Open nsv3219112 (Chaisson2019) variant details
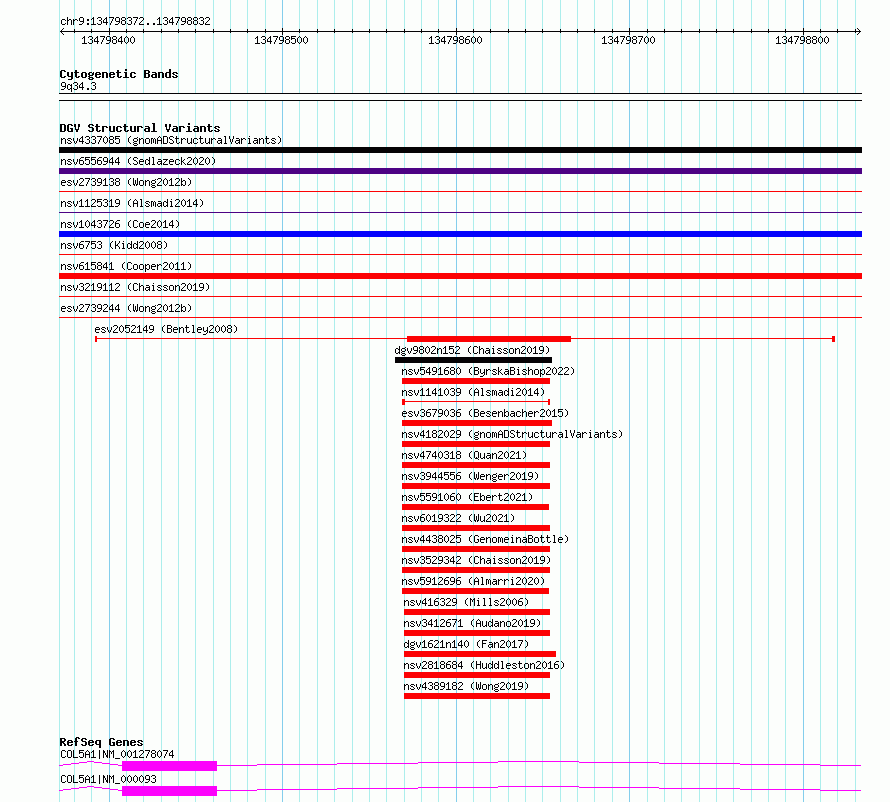Viewport: 890px width, 802px height. point(135,287)
